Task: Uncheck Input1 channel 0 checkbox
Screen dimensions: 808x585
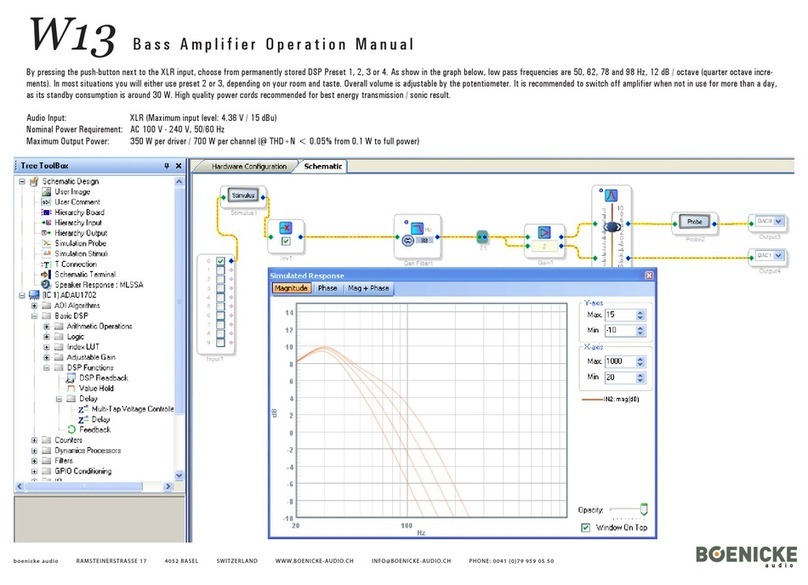Action: (221, 261)
